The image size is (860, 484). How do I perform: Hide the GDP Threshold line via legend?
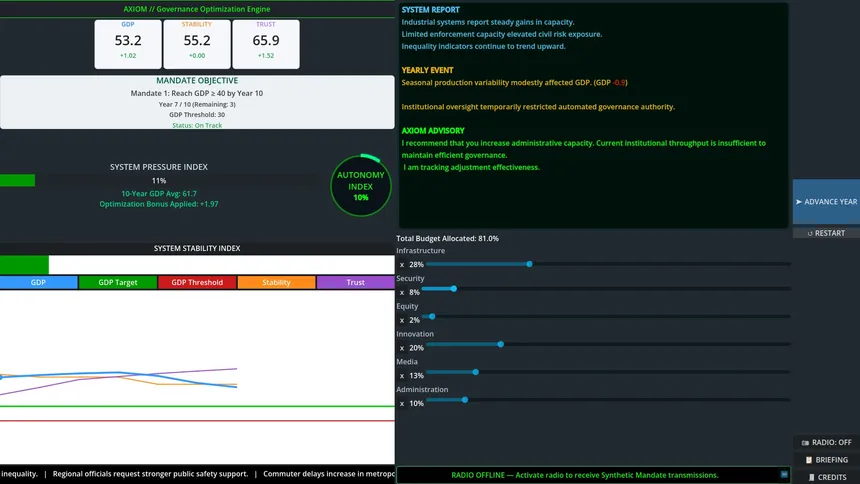click(x=197, y=283)
